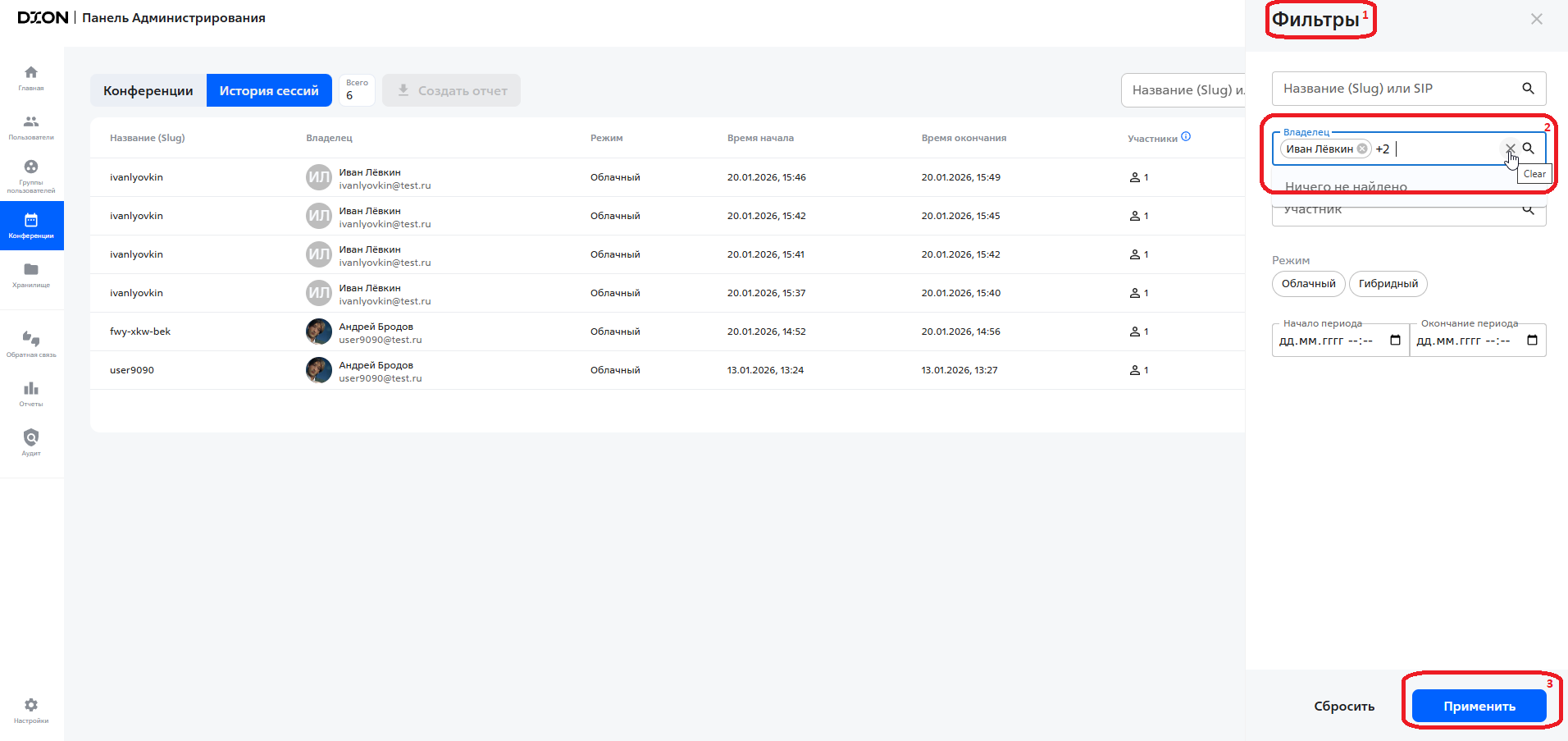Screen dimensions: 1568x741
Task: Toggle the Облачный mode filter chip
Action: click(1308, 284)
